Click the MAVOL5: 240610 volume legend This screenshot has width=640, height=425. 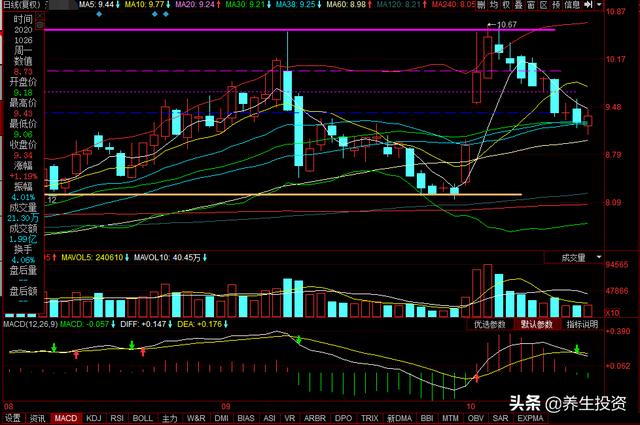click(92, 258)
